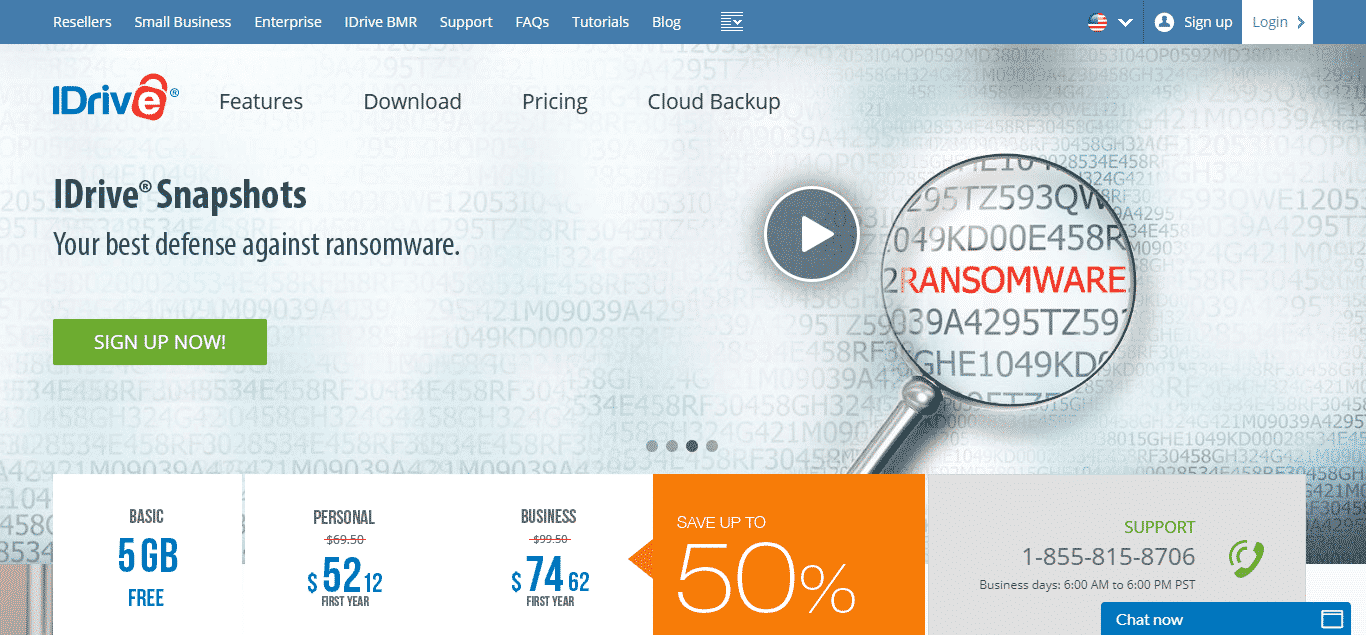
Task: Click the chat window expand icon
Action: coord(1331,618)
